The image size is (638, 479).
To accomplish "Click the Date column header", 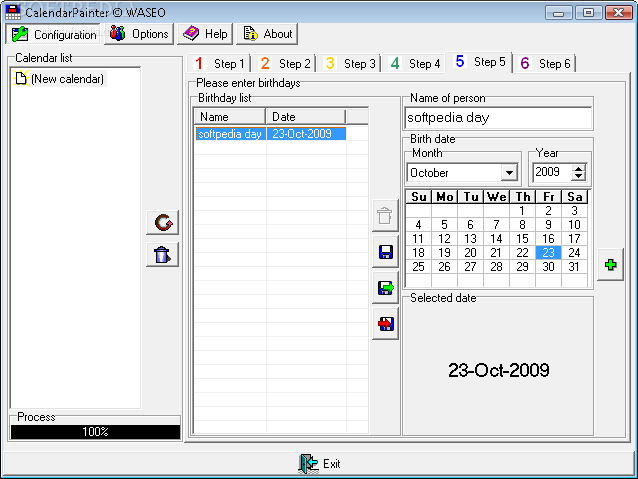I will coord(306,117).
